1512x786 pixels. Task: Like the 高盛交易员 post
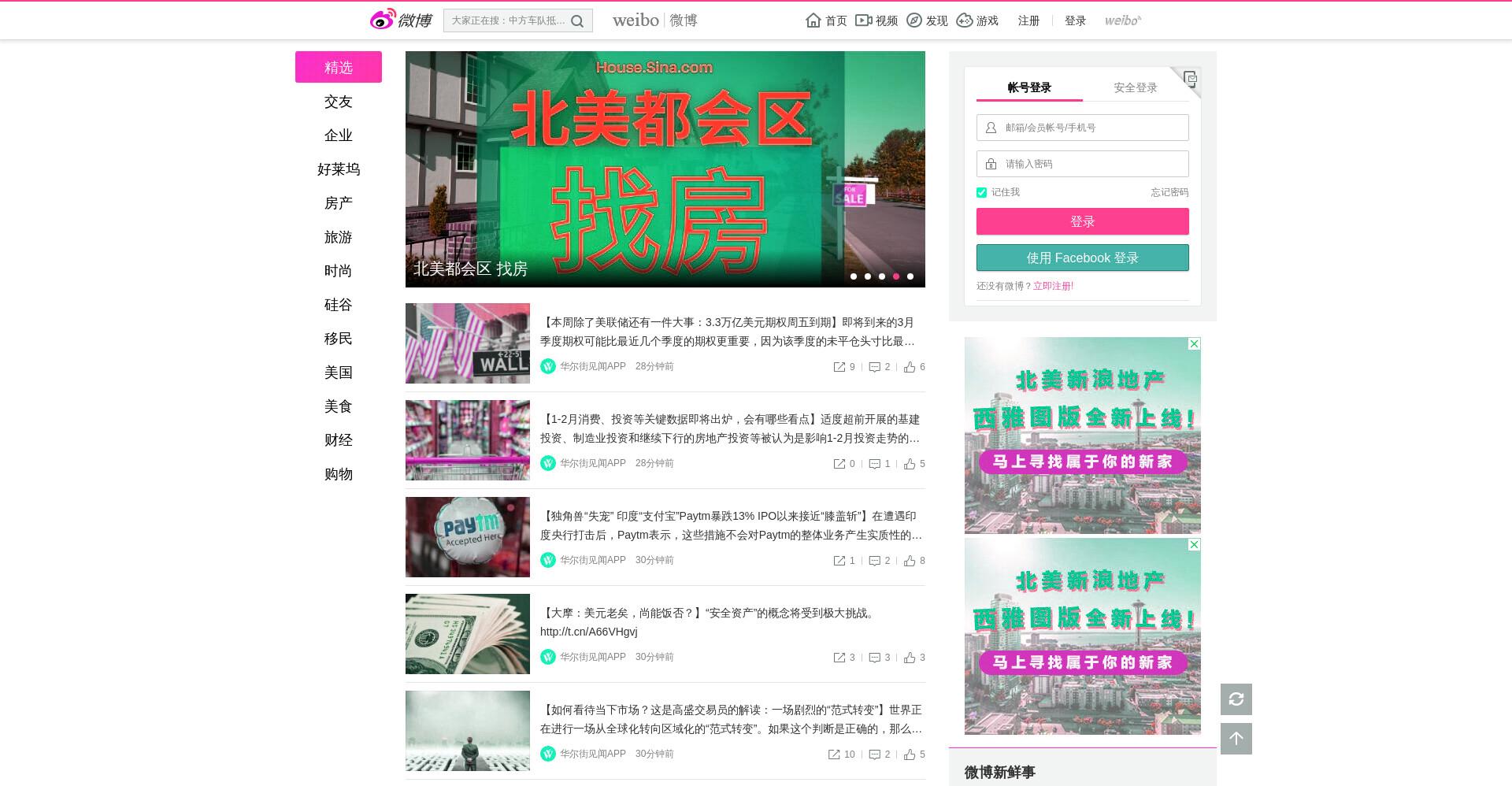[x=910, y=754]
